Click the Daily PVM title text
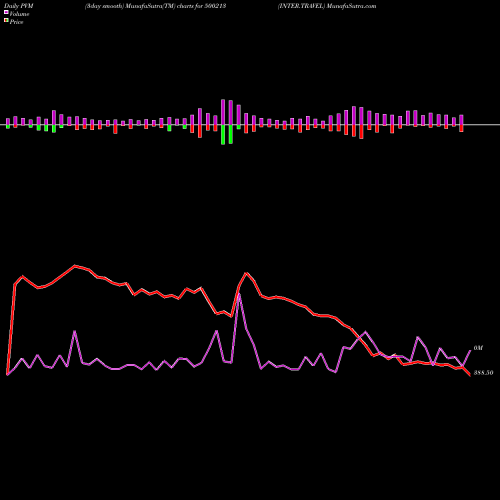This screenshot has height=500, width=500. (x=19, y=6)
